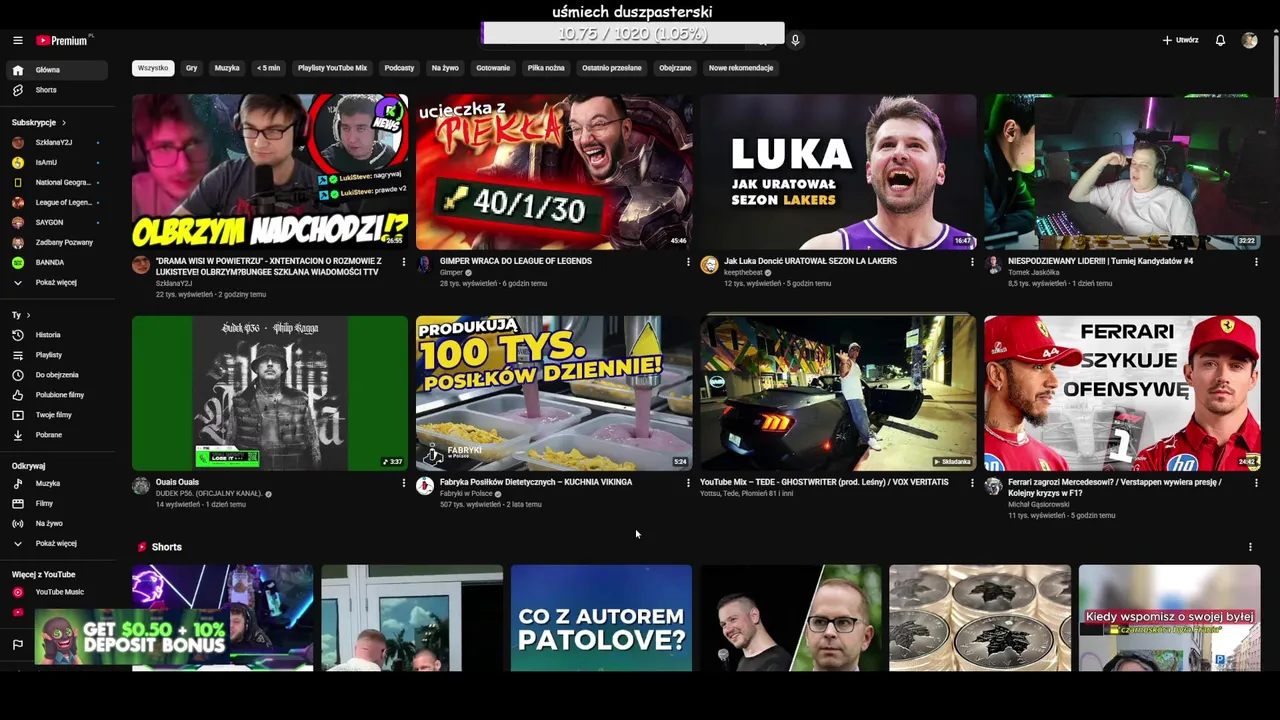
Task: Open Filmy under Odkrywaj
Action: pos(56,503)
